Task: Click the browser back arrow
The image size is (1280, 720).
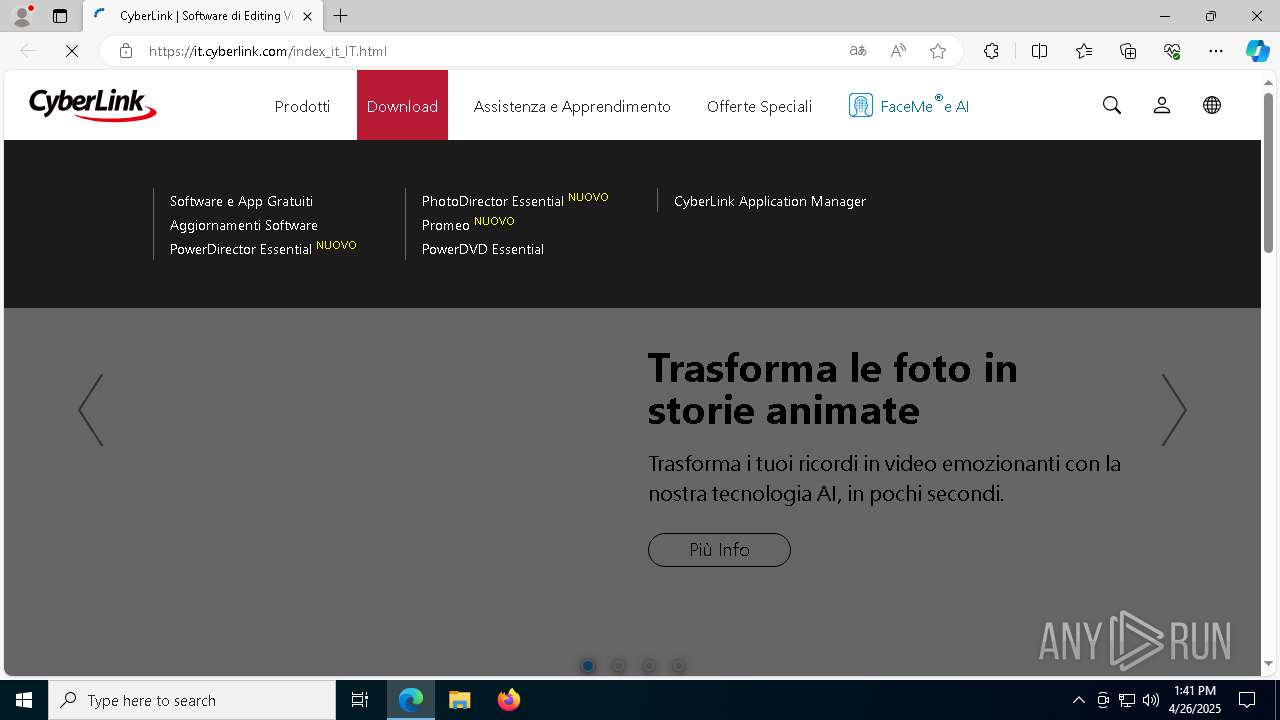Action: pos(28,51)
